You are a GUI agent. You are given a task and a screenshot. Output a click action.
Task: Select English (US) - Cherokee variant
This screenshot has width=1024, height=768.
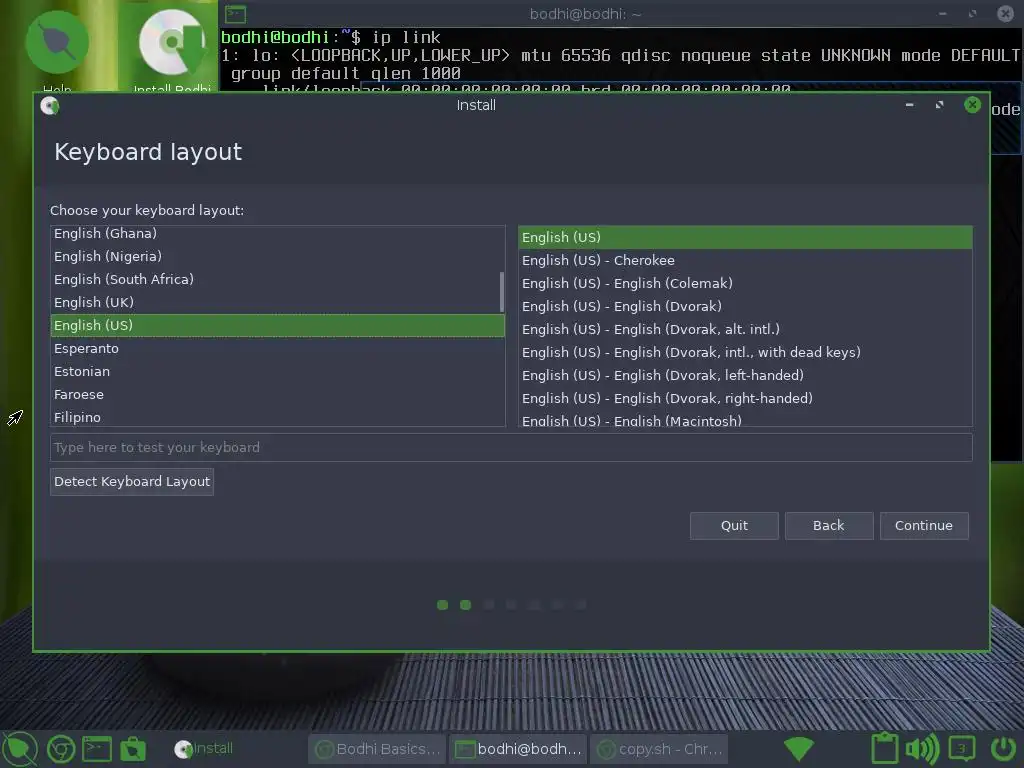click(x=745, y=261)
